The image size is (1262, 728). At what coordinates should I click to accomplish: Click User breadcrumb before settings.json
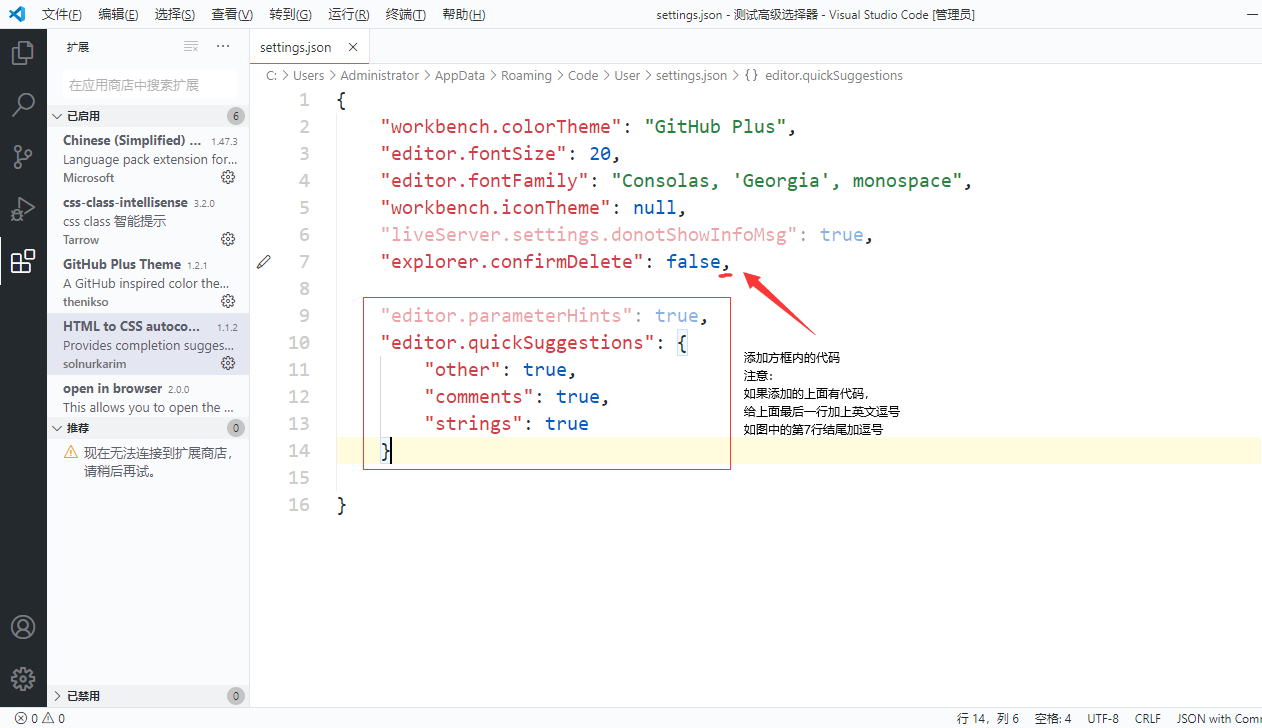pyautogui.click(x=627, y=75)
